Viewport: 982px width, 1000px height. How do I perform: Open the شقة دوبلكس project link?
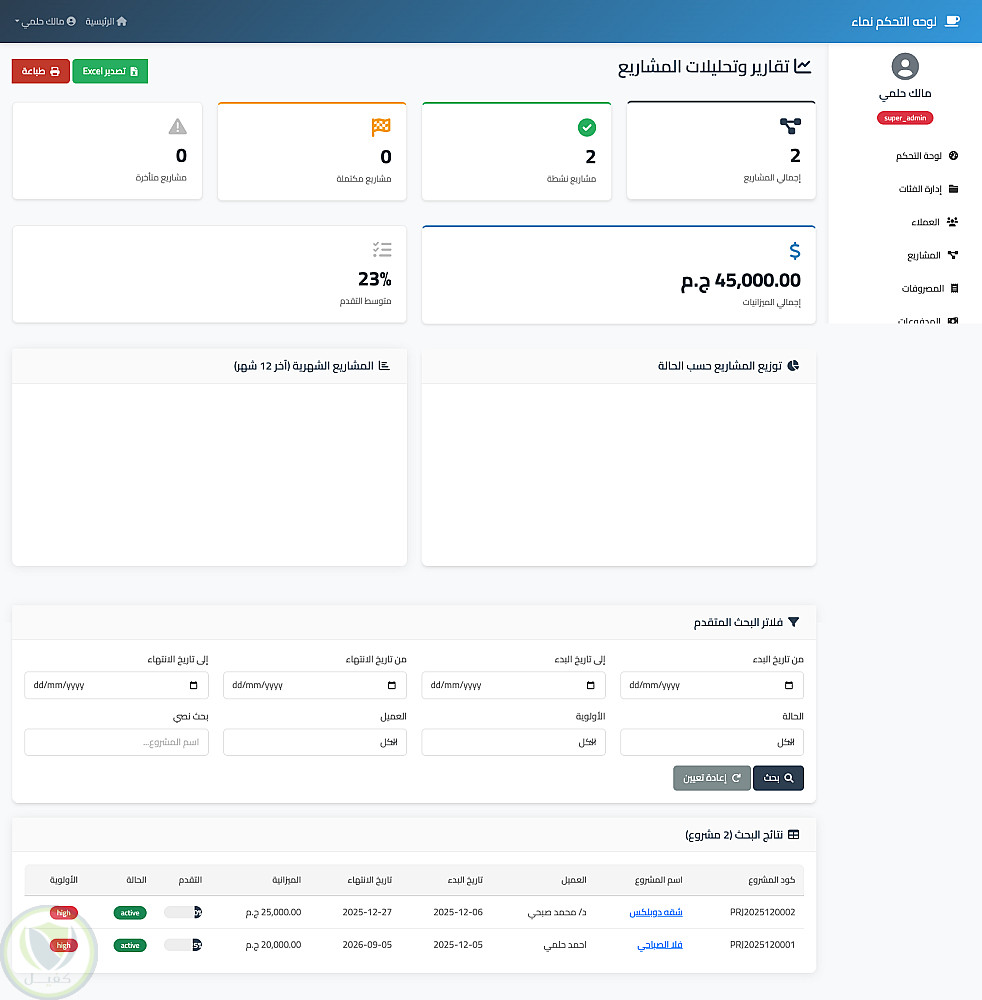click(656, 913)
